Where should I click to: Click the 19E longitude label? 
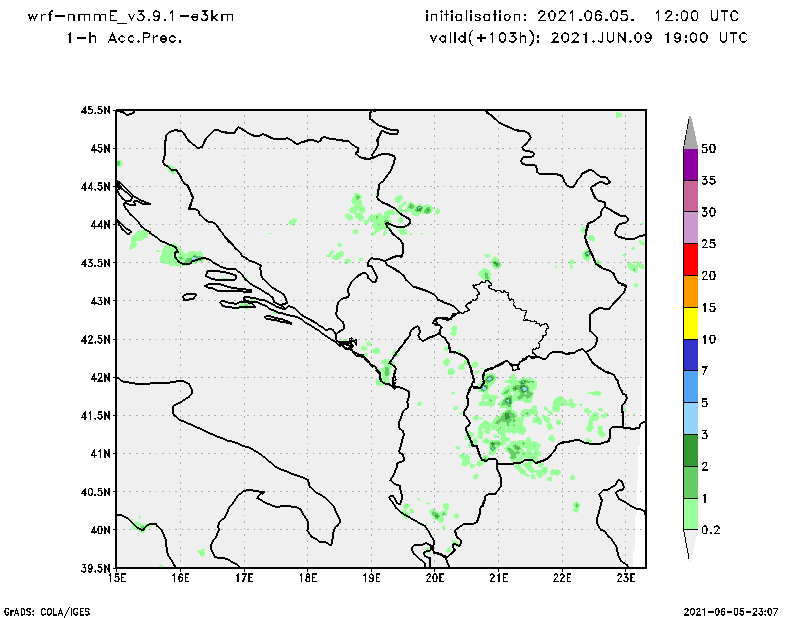(371, 578)
